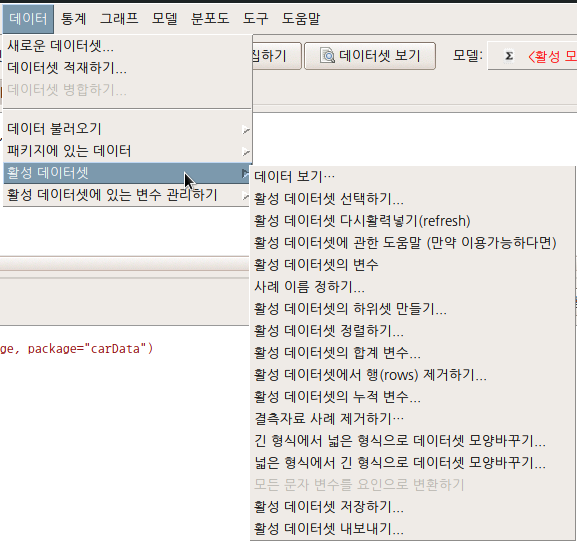Open the 분포도 menu
577x543 pixels.
pyautogui.click(x=210, y=19)
